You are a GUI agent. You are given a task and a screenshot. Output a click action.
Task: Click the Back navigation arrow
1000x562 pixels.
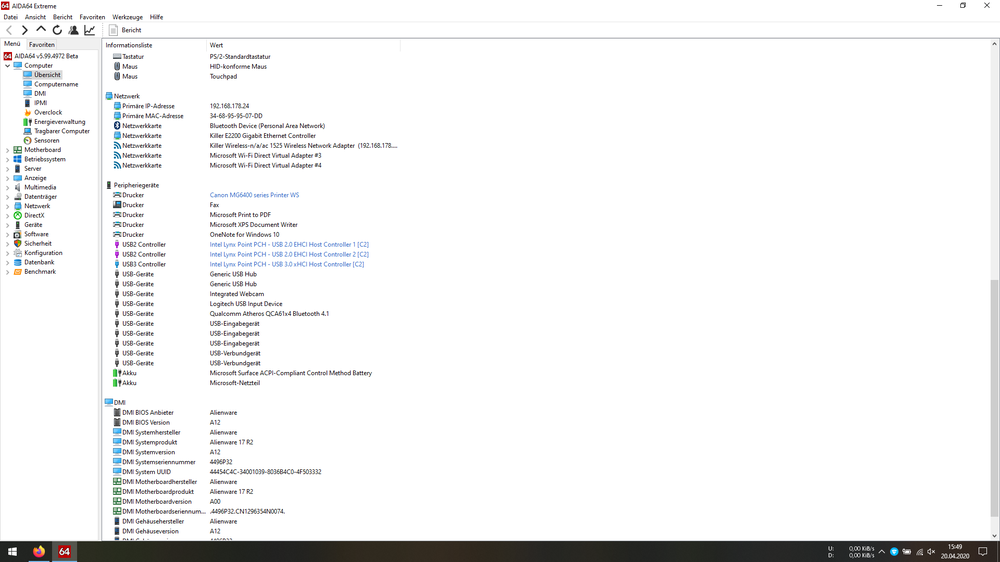(9, 30)
